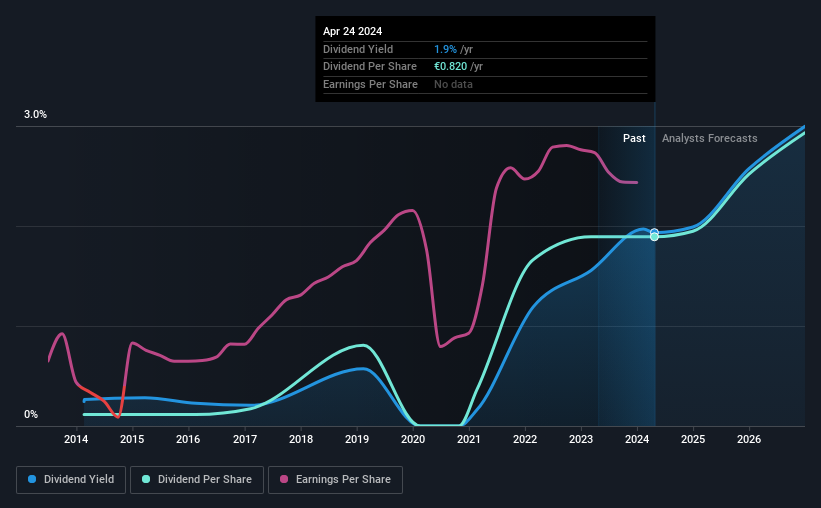Toggle the Dividend Yield legend button
This screenshot has height=508, width=821.
pyautogui.click(x=71, y=480)
